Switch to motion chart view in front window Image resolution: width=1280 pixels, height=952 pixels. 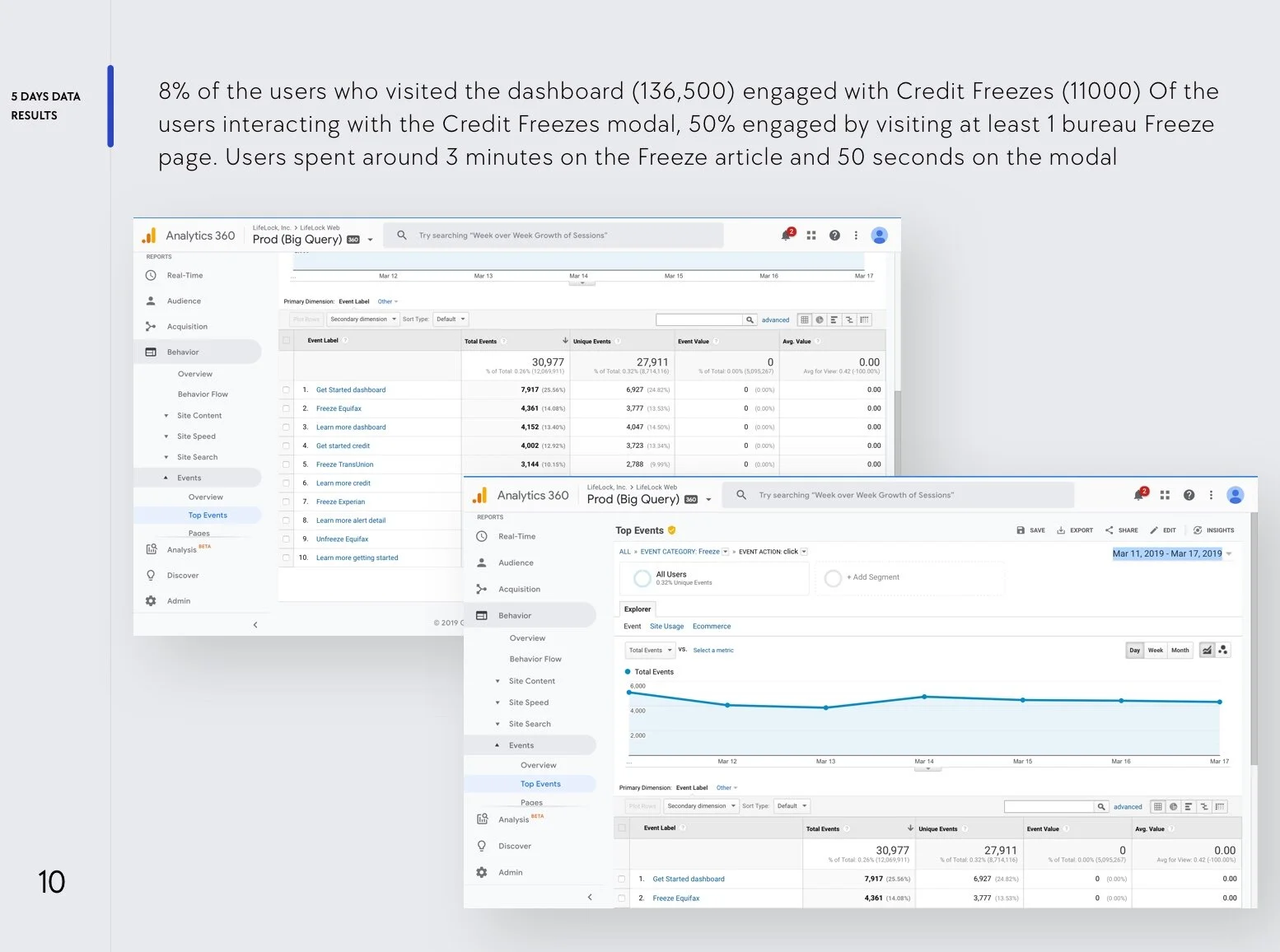(1222, 650)
